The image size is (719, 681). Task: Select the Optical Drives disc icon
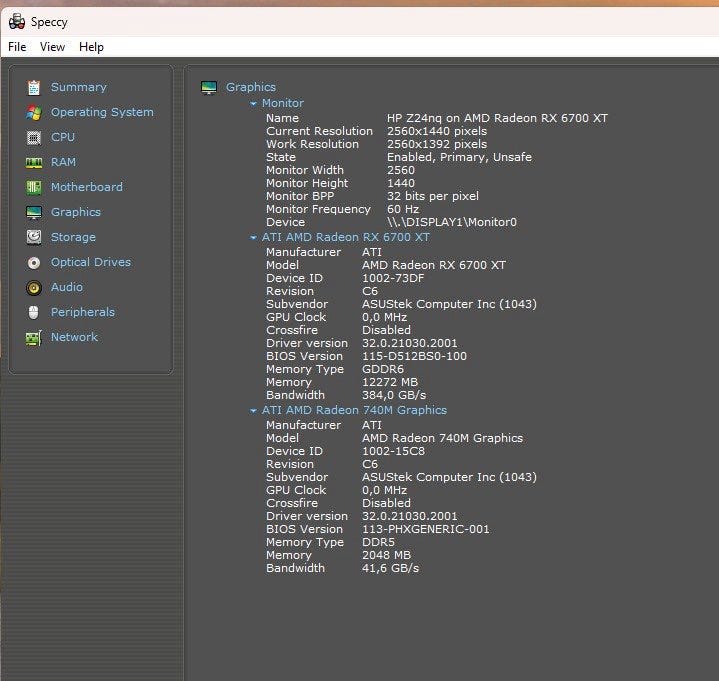34,263
